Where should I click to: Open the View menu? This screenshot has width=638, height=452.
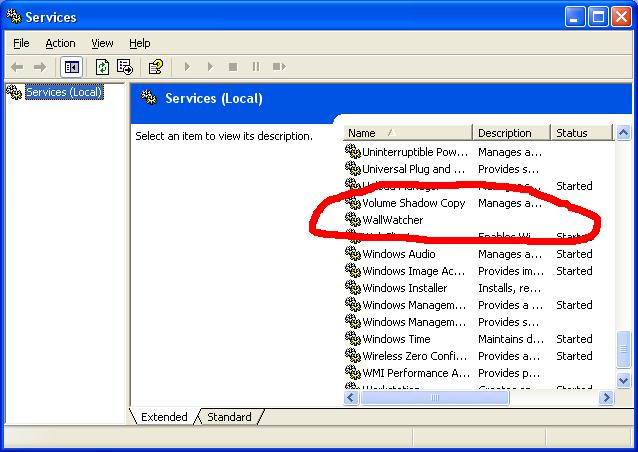click(x=102, y=43)
